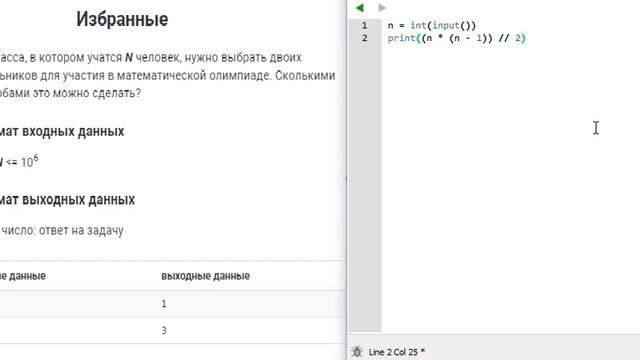Click the bold N in problem statement
Screen dimensions: 640x360
pyautogui.click(x=129, y=58)
